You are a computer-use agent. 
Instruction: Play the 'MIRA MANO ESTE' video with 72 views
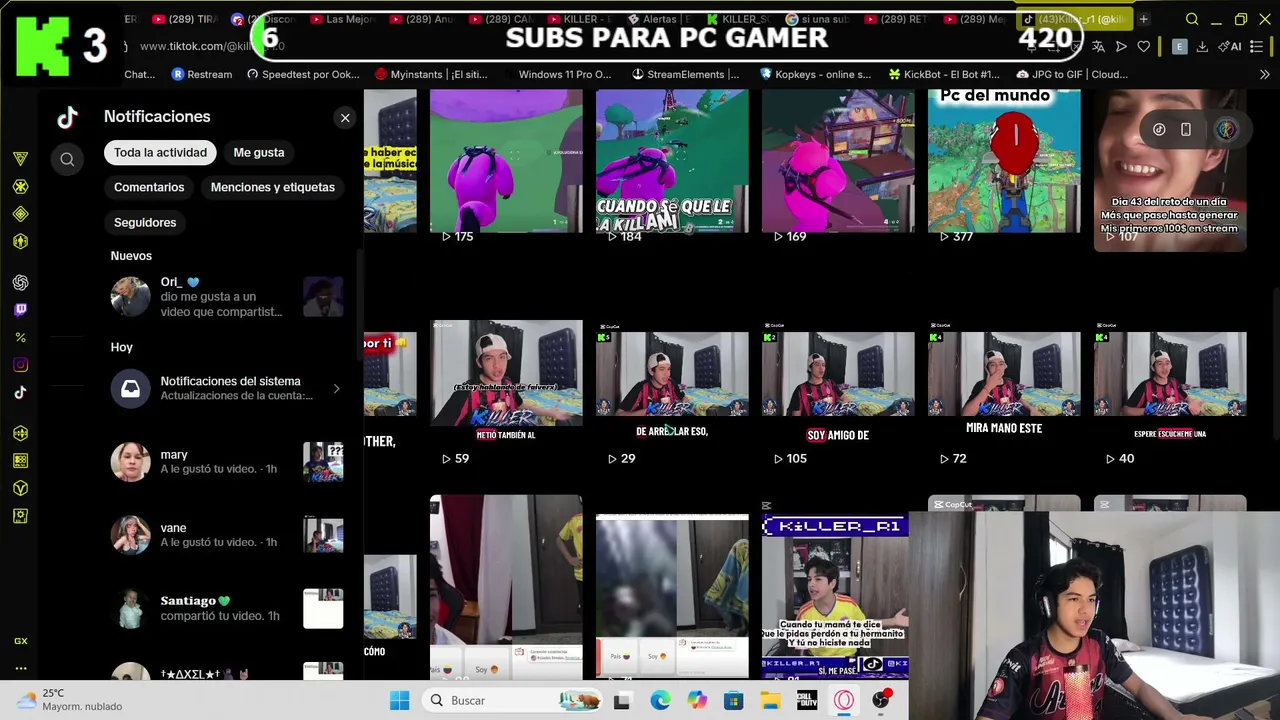[x=1004, y=394]
